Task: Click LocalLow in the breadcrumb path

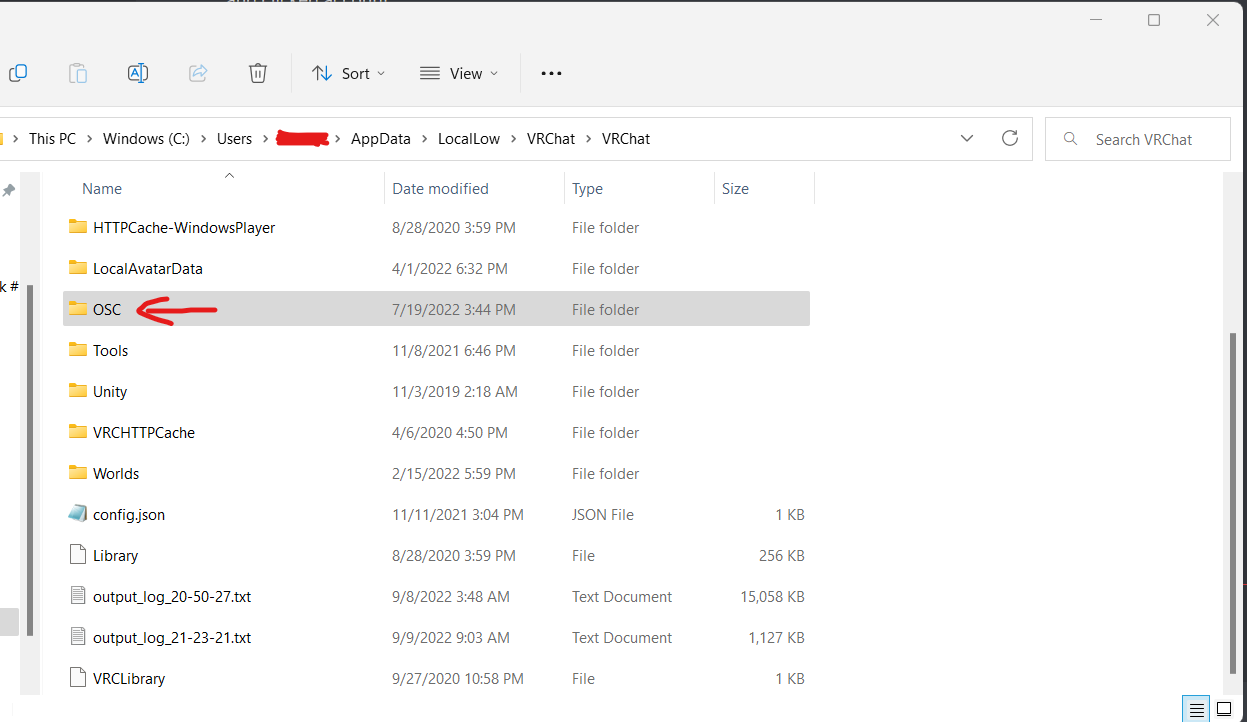Action: [x=469, y=139]
